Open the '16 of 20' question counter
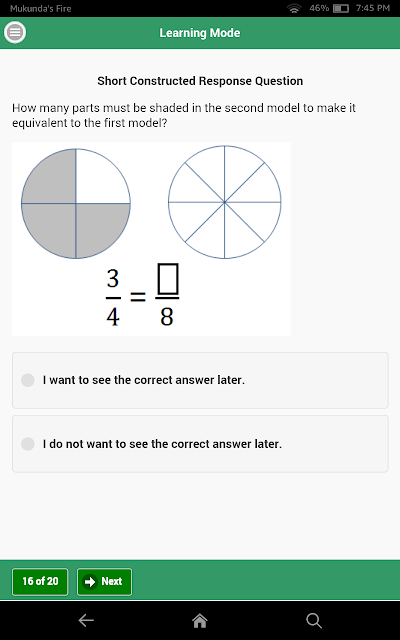 (x=40, y=582)
